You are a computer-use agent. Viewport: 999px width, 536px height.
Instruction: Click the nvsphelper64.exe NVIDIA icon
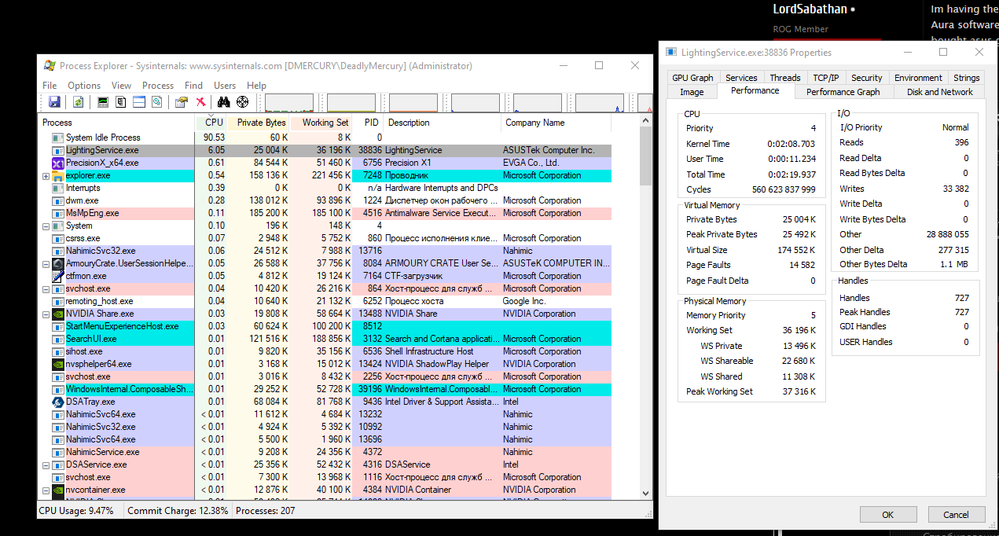(x=58, y=364)
